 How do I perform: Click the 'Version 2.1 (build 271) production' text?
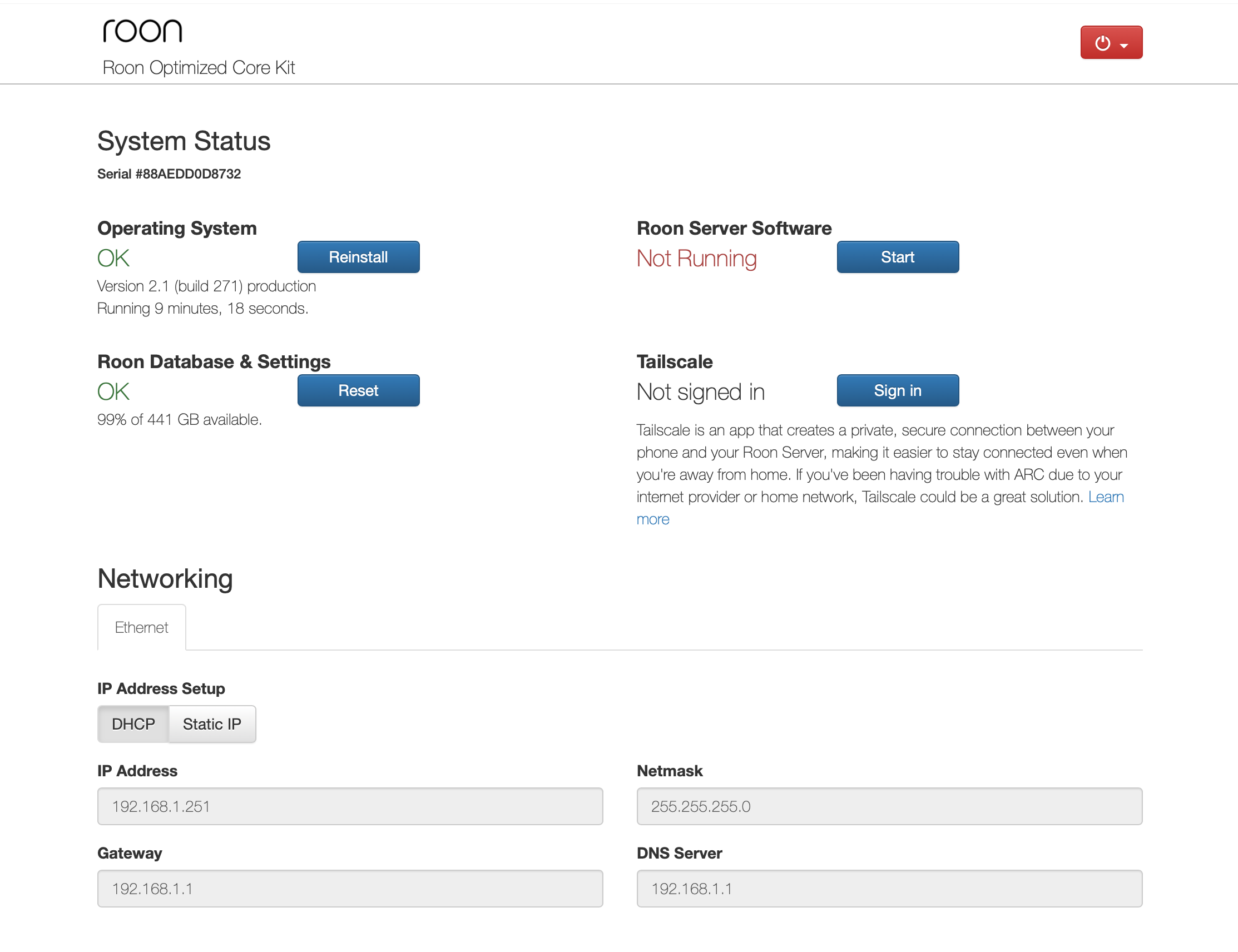206,286
